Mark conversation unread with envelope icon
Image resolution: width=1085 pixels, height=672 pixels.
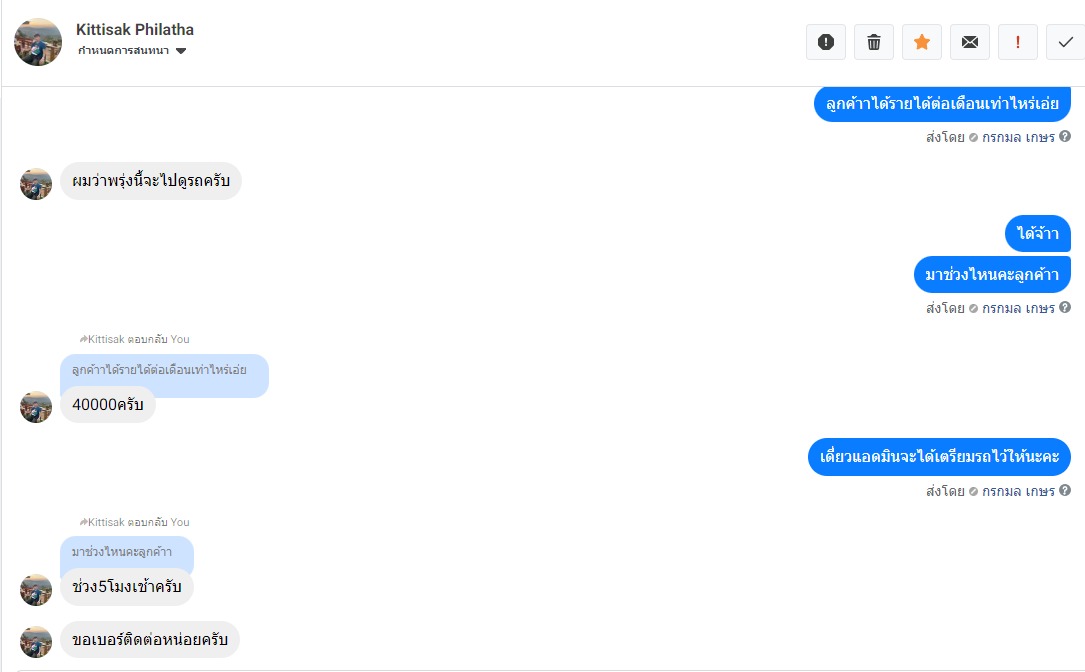970,42
